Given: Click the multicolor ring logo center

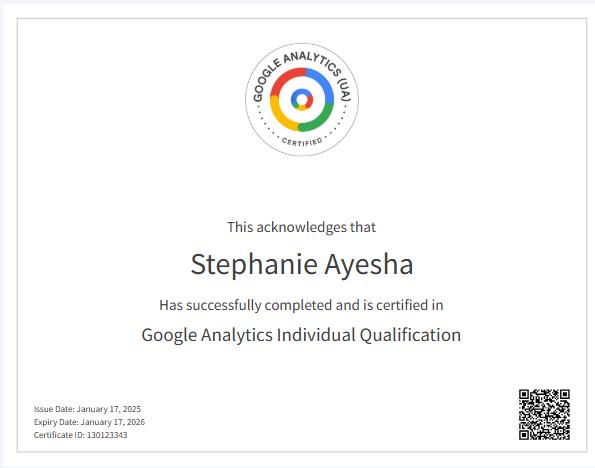Looking at the screenshot, I should [302, 99].
